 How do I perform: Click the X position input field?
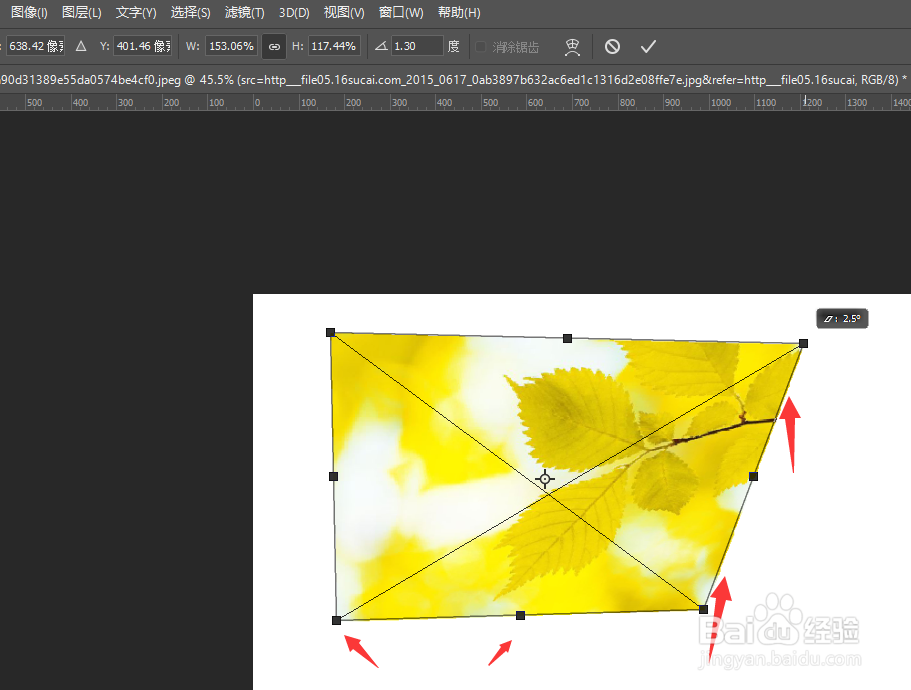[x=35, y=46]
